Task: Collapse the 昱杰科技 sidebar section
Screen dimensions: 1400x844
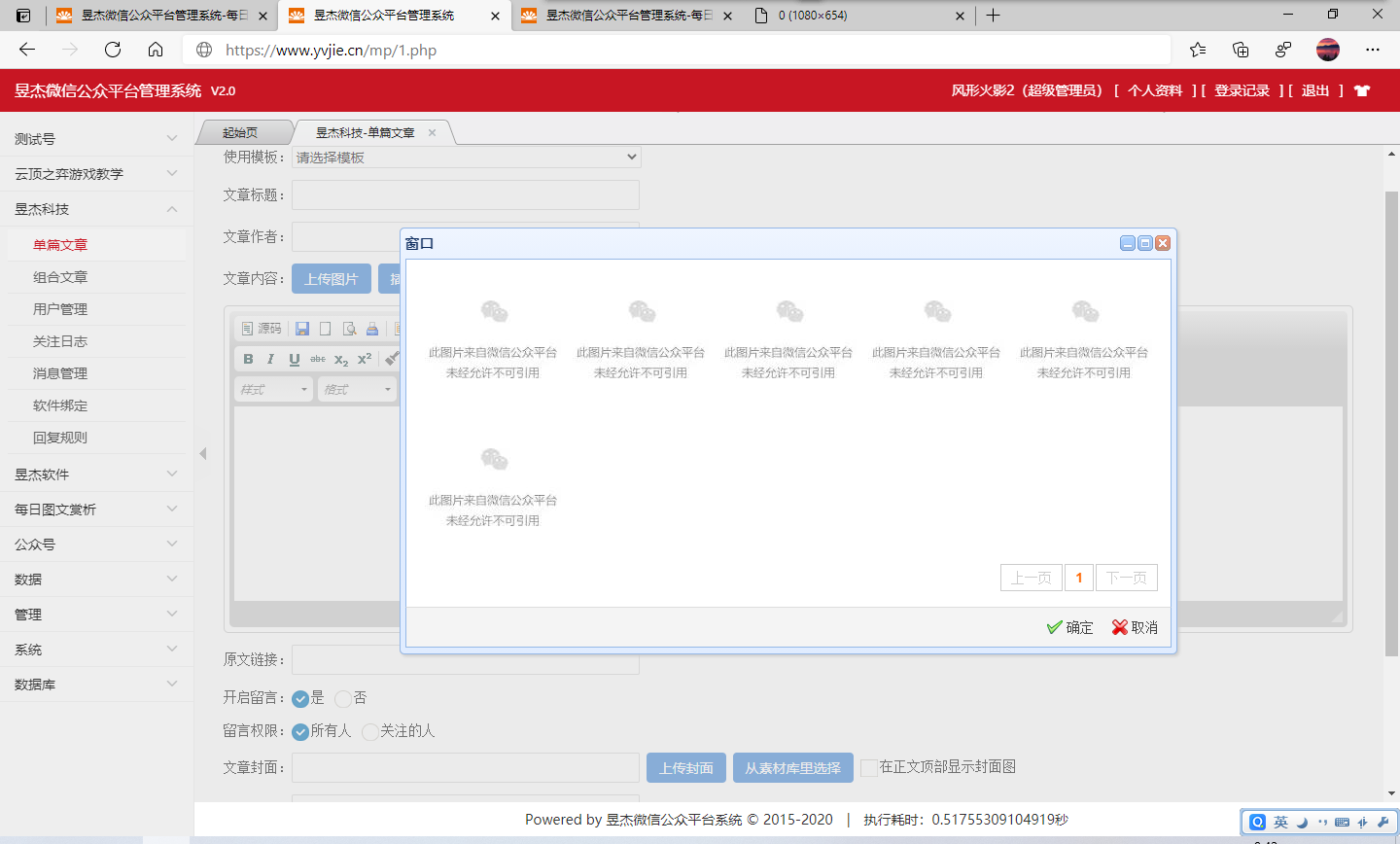Action: (97, 209)
